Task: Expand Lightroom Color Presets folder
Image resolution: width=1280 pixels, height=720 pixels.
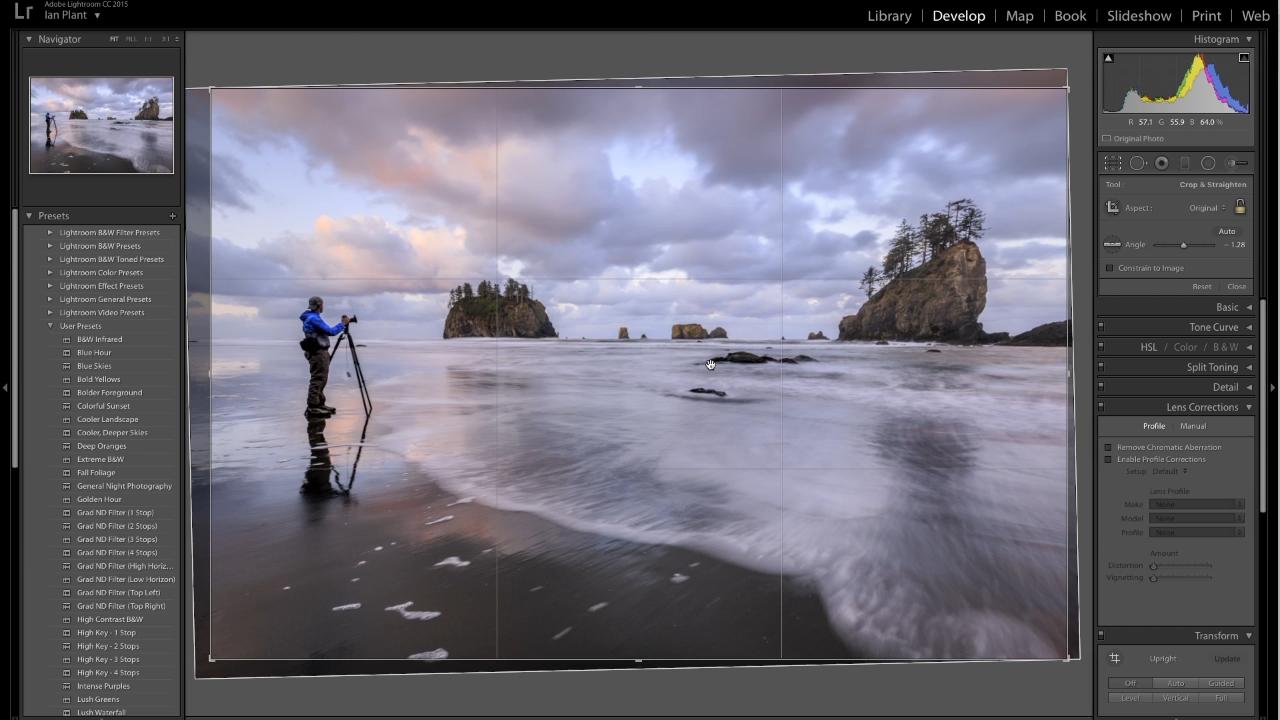Action: point(51,272)
